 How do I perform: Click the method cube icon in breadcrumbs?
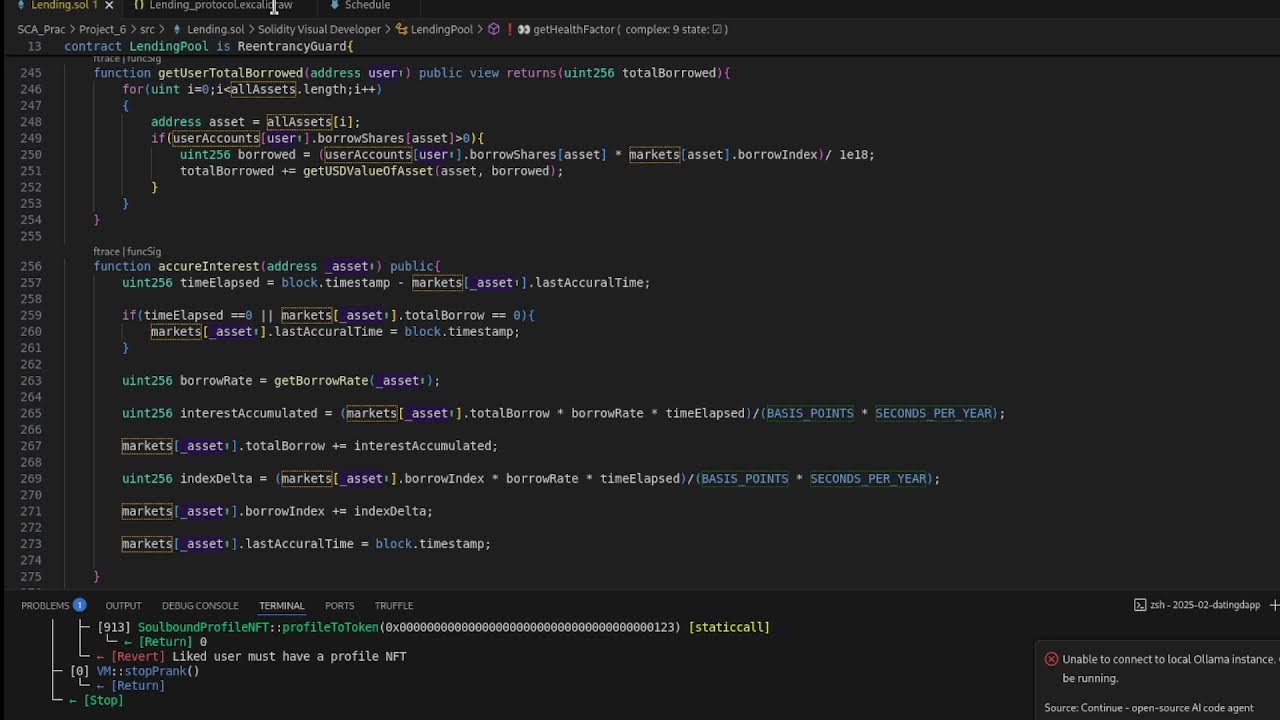coord(494,29)
